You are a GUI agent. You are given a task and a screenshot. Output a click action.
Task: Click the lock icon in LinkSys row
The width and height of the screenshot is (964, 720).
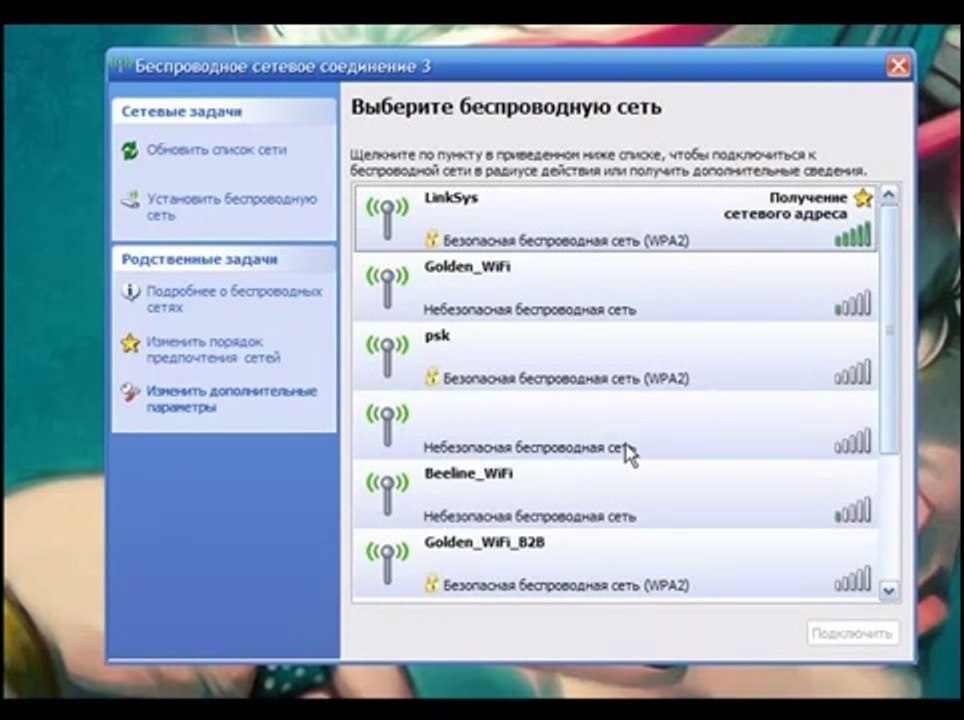pyautogui.click(x=432, y=239)
